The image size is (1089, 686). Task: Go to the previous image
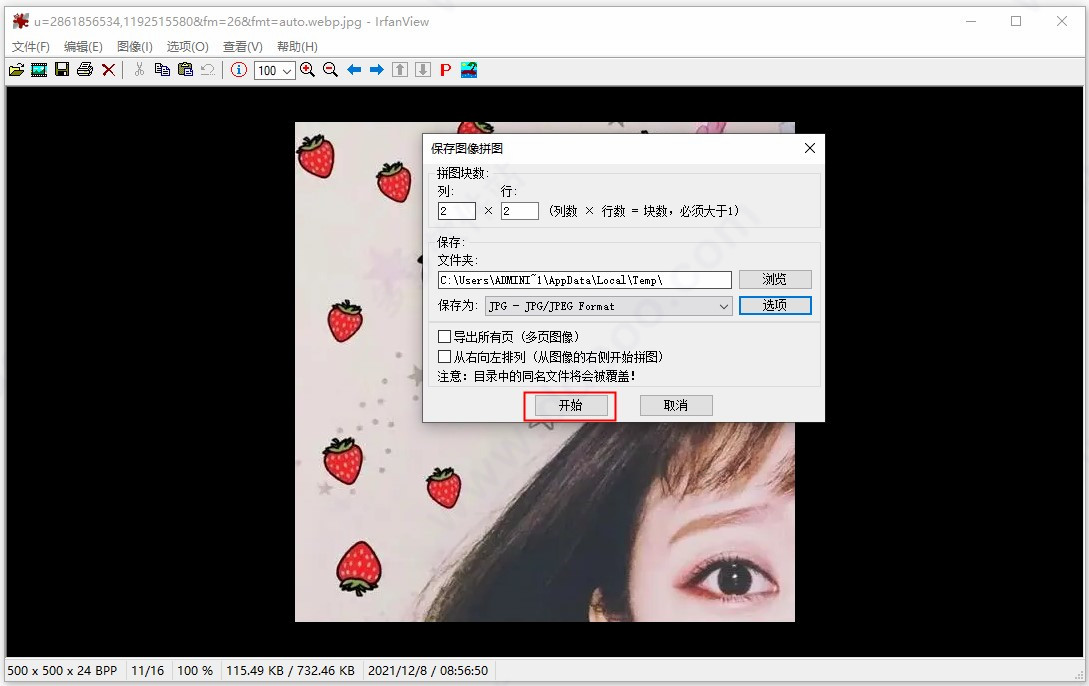[x=353, y=69]
